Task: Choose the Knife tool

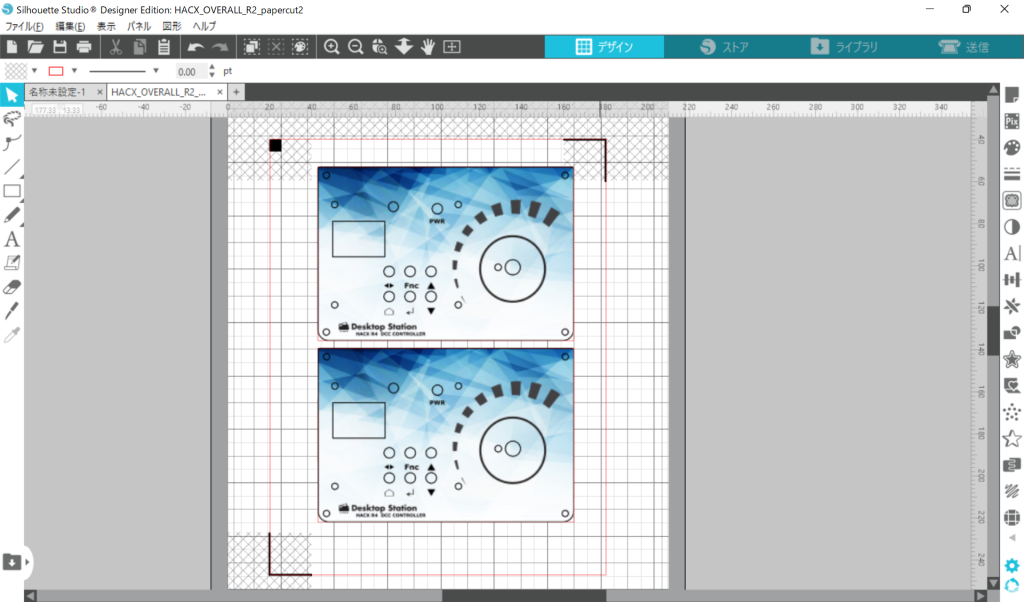Action: tap(12, 311)
